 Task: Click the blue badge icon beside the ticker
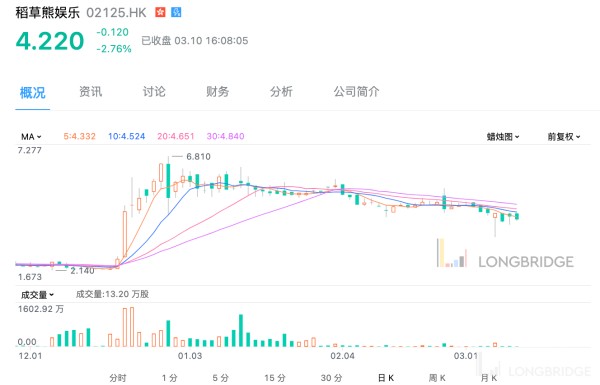click(x=176, y=12)
